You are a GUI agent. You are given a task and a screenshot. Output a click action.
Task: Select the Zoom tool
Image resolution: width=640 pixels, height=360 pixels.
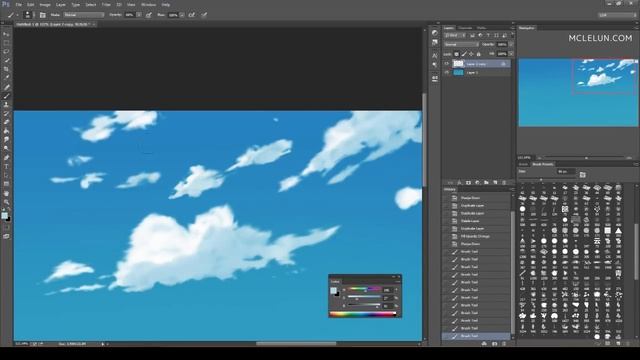coord(6,202)
